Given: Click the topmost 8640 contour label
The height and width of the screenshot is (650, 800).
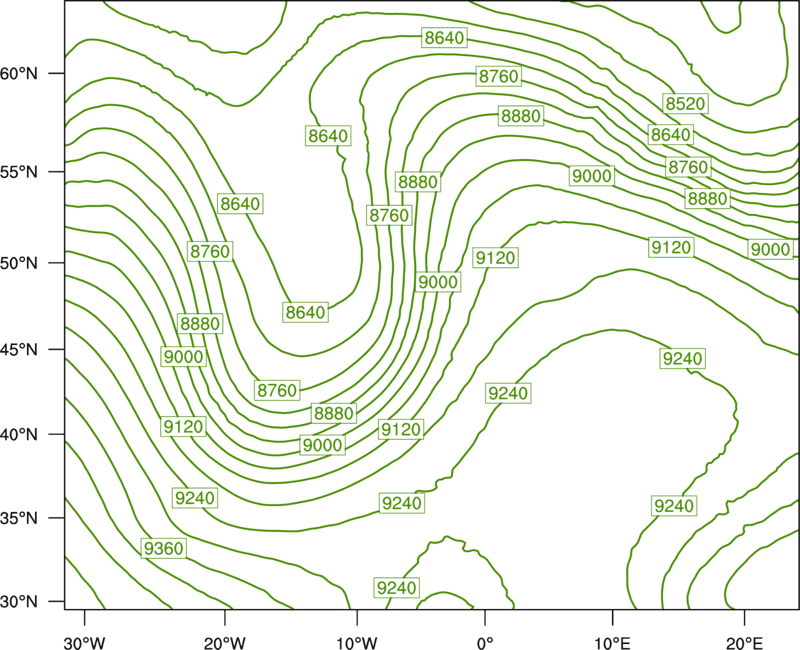Looking at the screenshot, I should (444, 38).
